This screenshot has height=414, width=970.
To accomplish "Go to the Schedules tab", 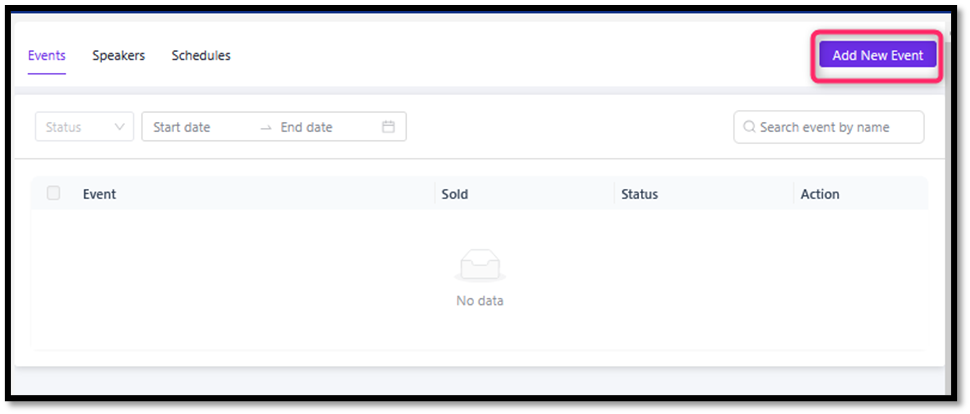I will (x=201, y=55).
